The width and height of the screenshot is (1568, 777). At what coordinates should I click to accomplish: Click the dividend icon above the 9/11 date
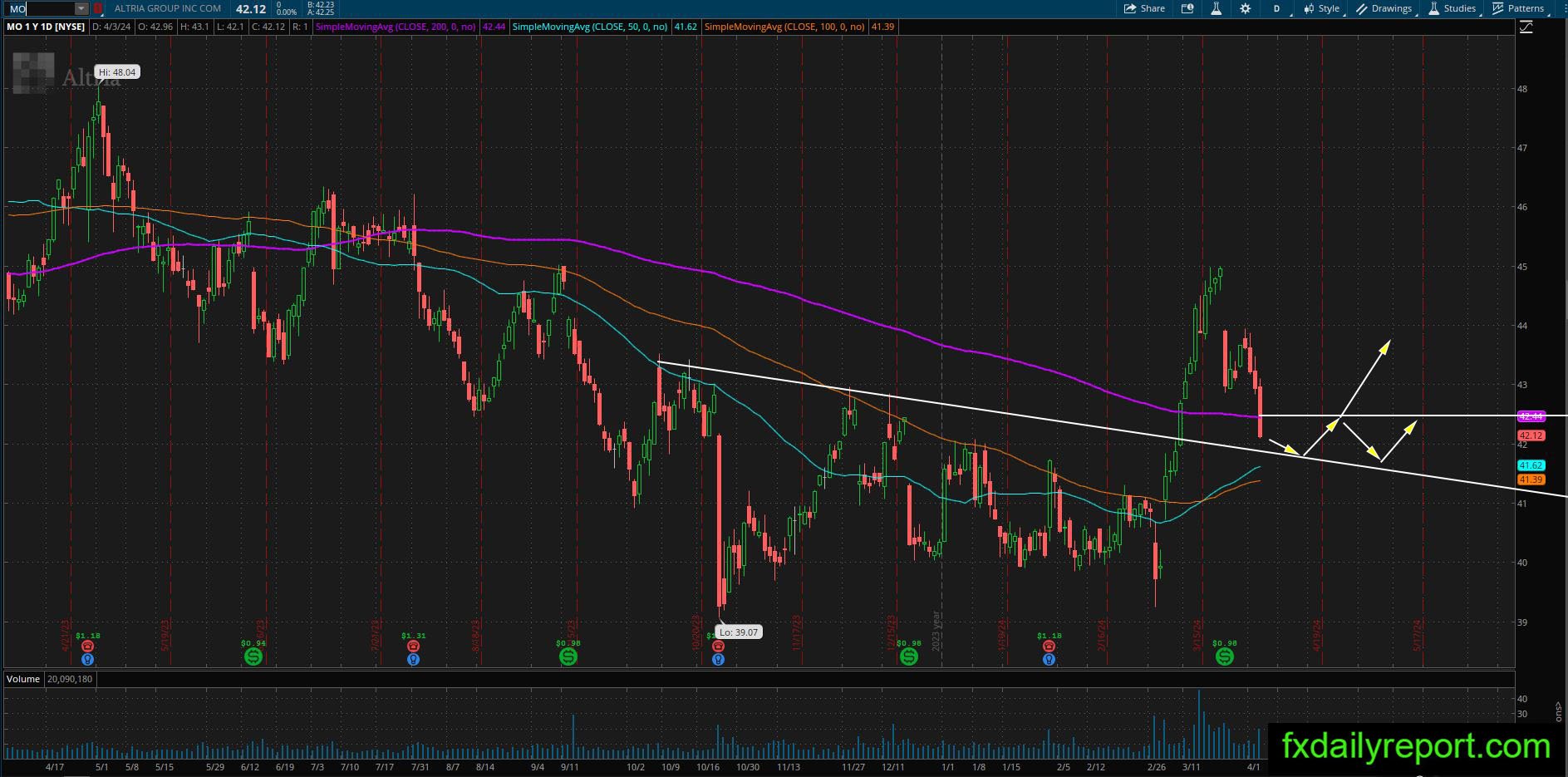coord(568,657)
